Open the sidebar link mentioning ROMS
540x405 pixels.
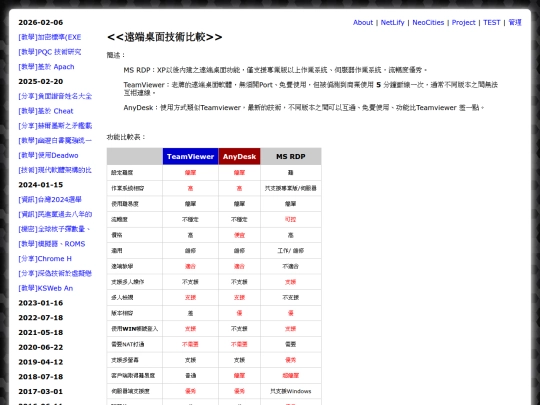click(52, 244)
